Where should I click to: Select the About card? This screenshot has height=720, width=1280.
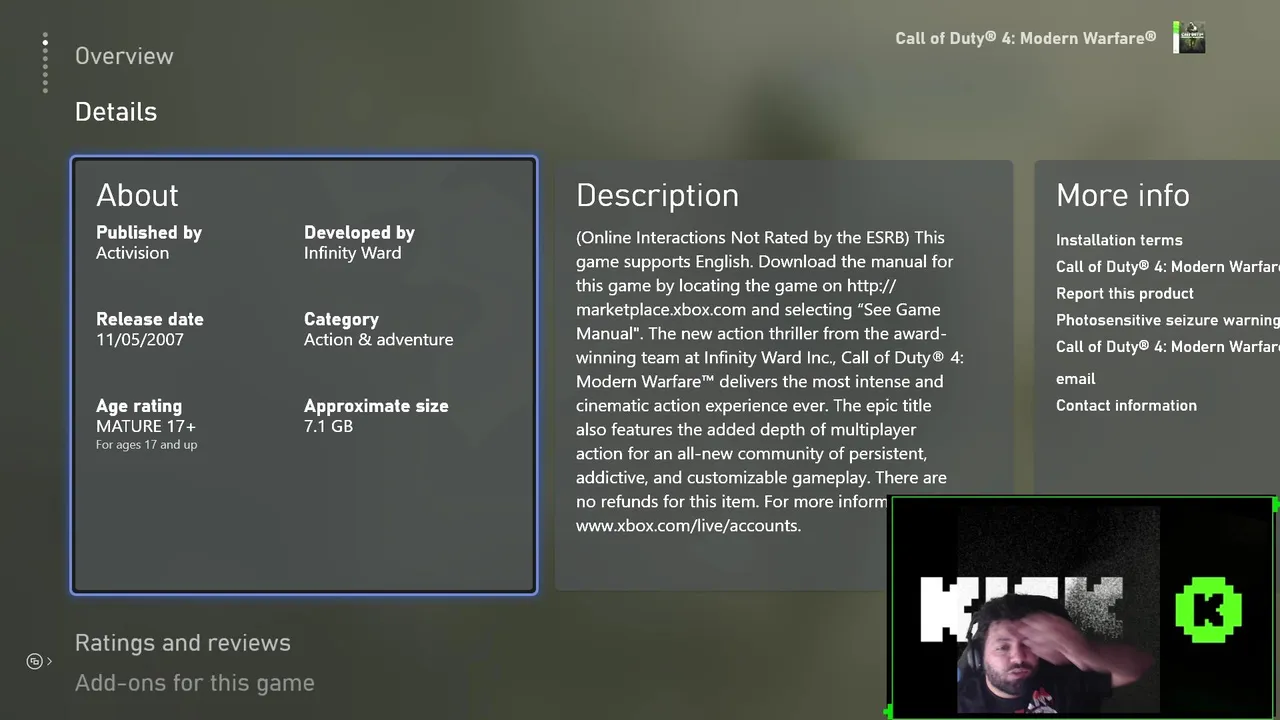click(x=304, y=375)
